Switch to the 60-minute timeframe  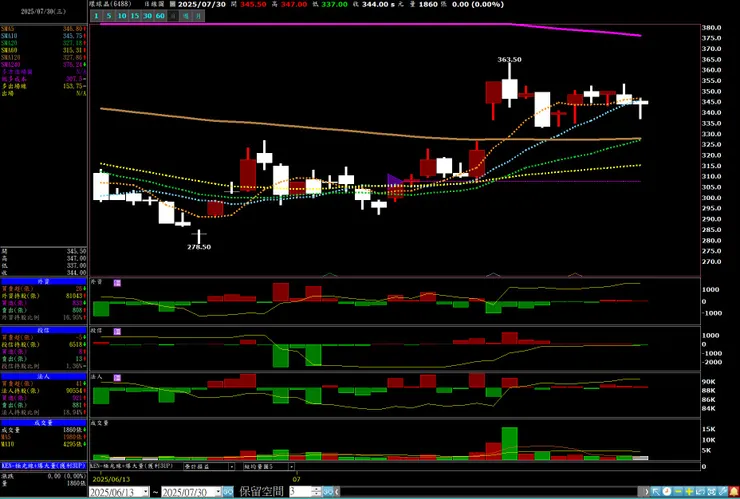point(160,16)
